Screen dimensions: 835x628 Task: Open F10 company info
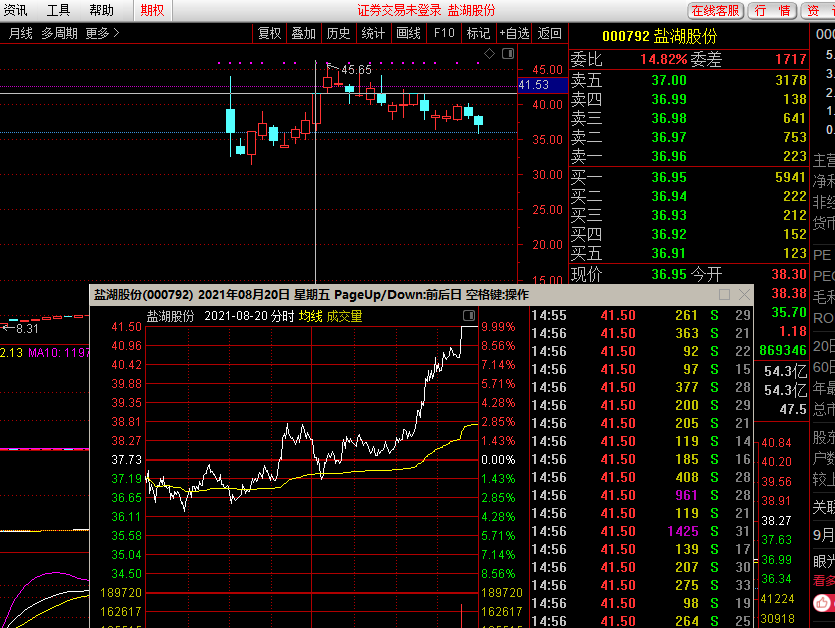444,34
